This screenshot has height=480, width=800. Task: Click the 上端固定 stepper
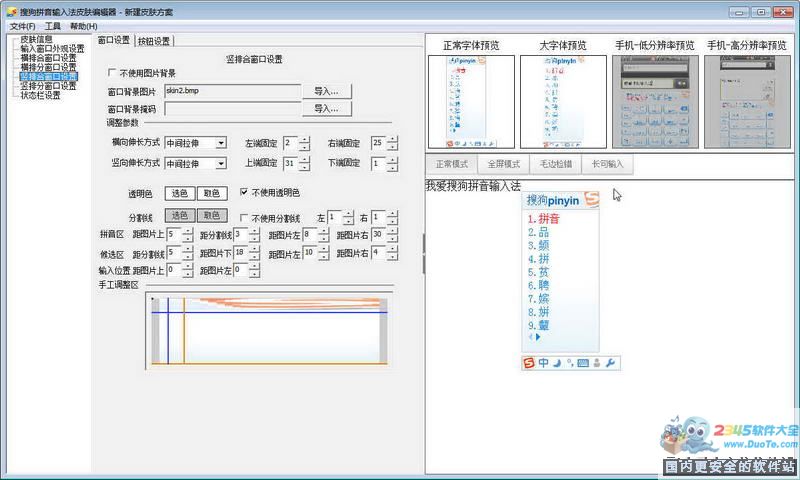coord(305,164)
